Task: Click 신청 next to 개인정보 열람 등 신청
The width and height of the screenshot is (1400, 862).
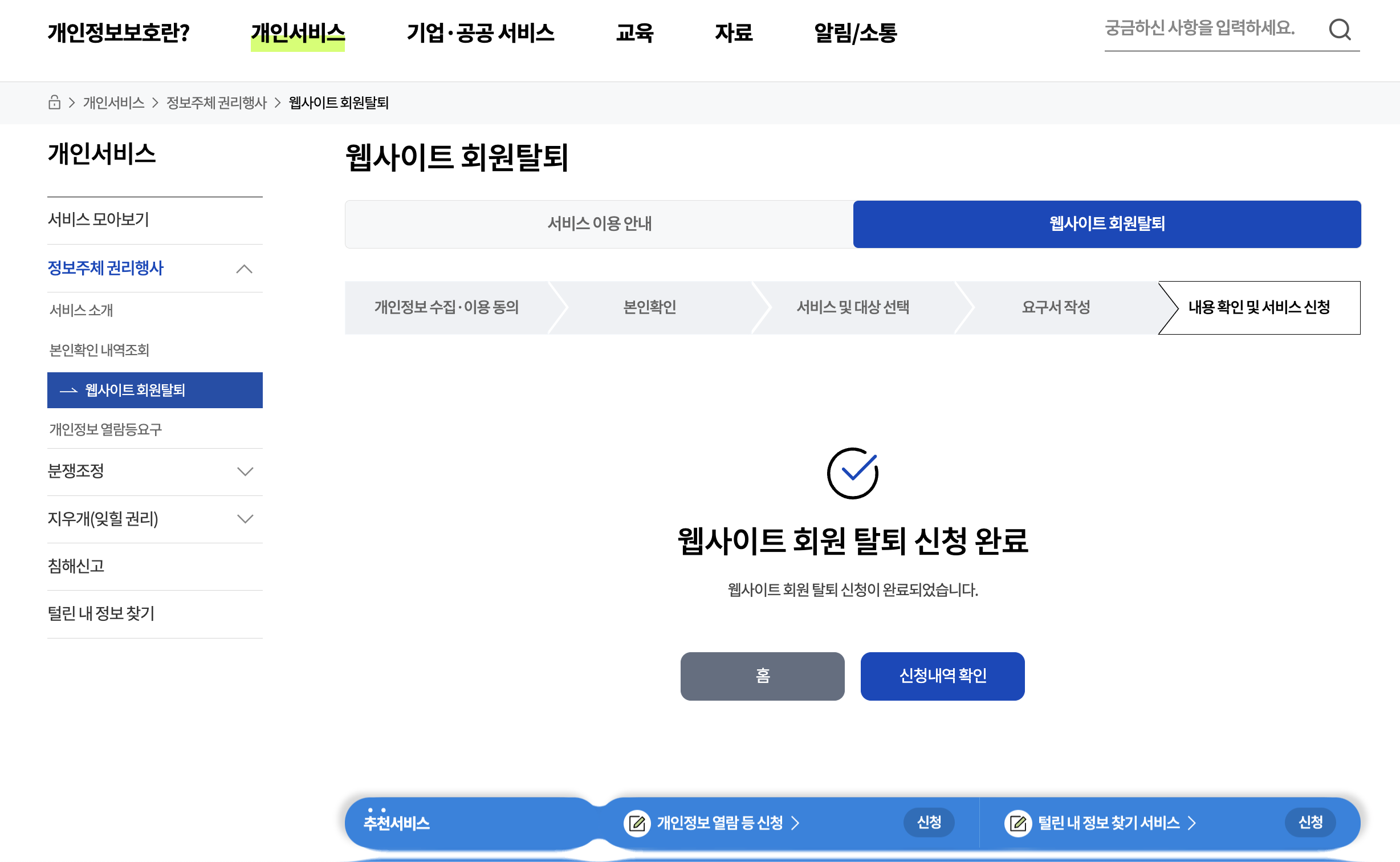Action: (x=929, y=822)
